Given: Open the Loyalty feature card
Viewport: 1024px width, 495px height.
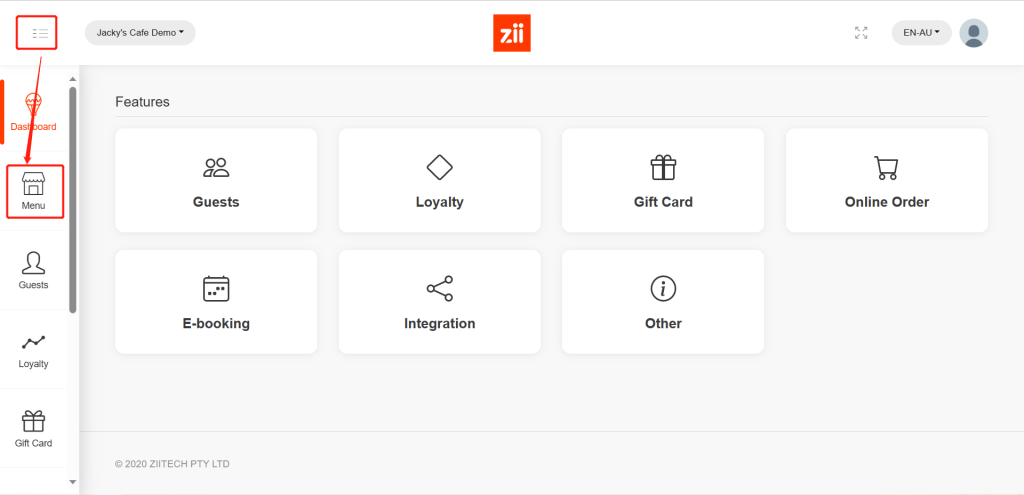Looking at the screenshot, I should click(x=440, y=180).
